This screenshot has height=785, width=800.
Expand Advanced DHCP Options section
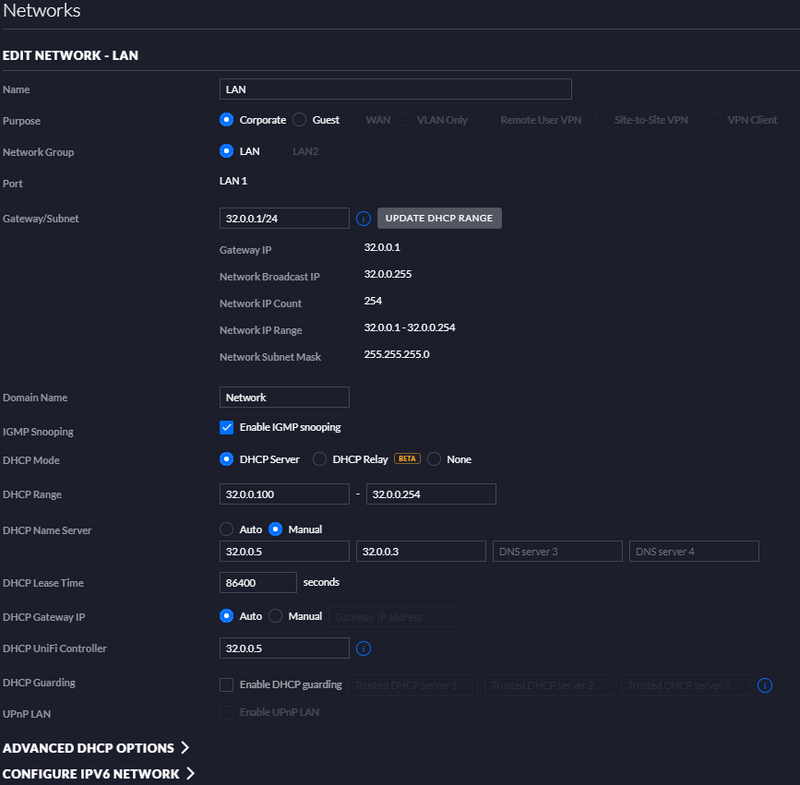click(96, 748)
